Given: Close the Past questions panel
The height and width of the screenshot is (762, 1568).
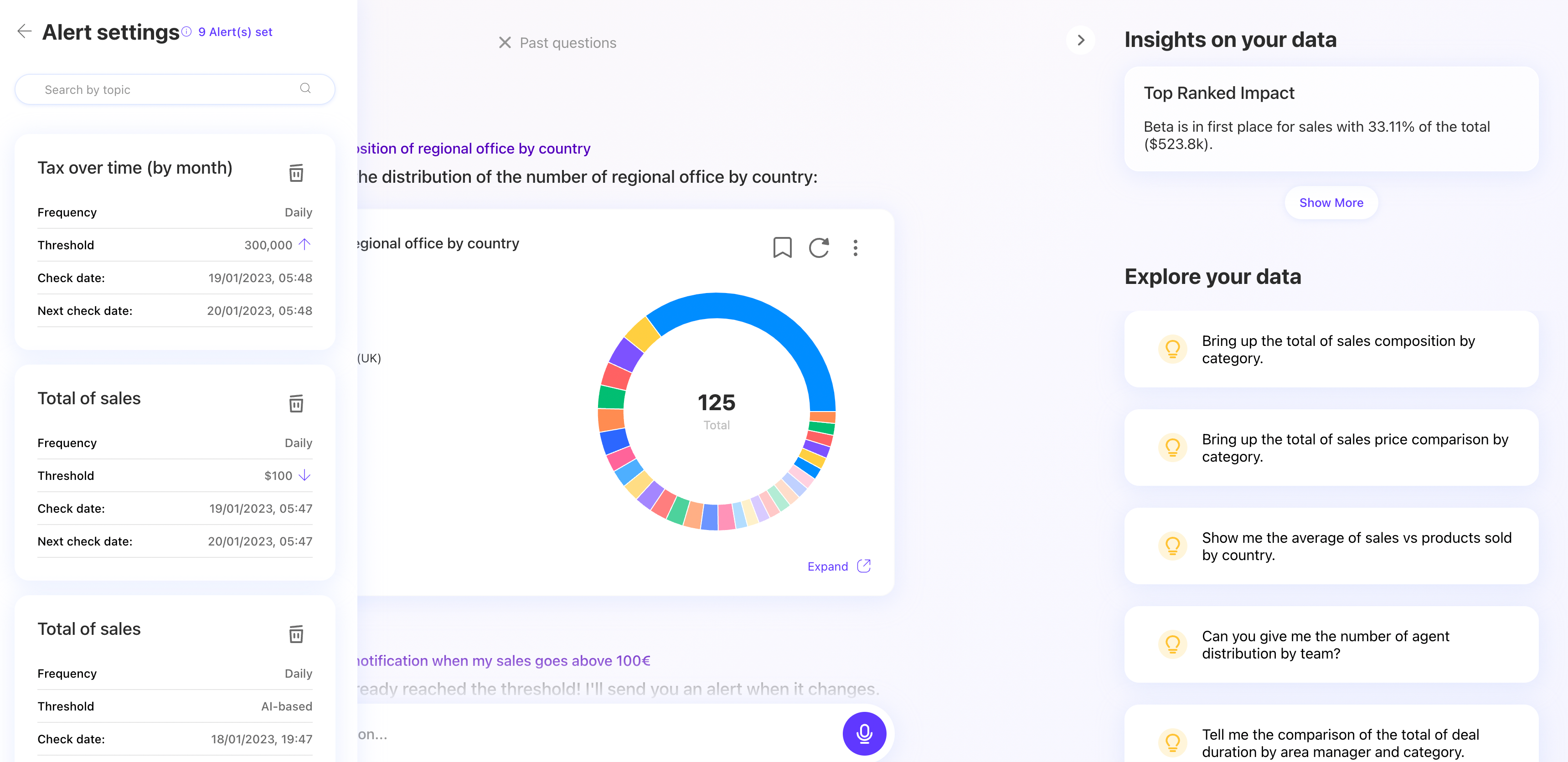Looking at the screenshot, I should (x=505, y=42).
